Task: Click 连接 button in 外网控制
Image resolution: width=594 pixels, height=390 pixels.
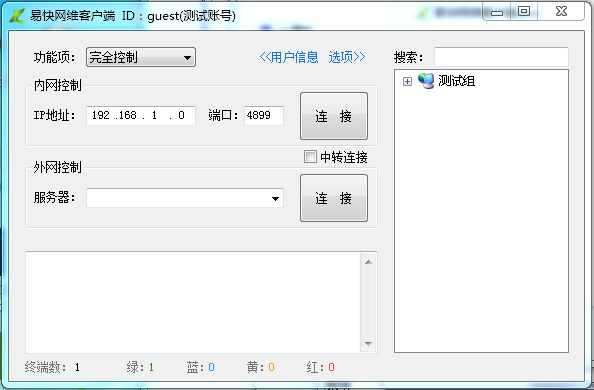Action: pyautogui.click(x=334, y=198)
